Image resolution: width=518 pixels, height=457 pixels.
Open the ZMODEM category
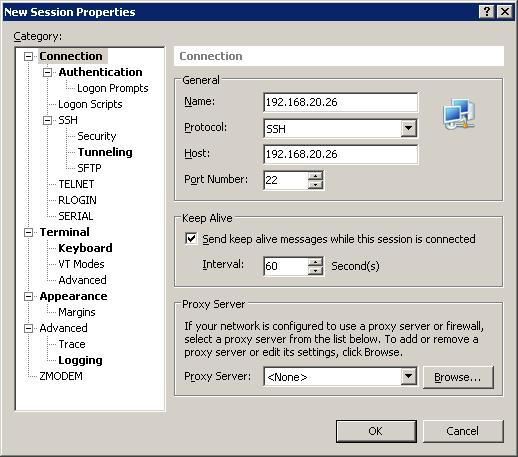[x=61, y=376]
